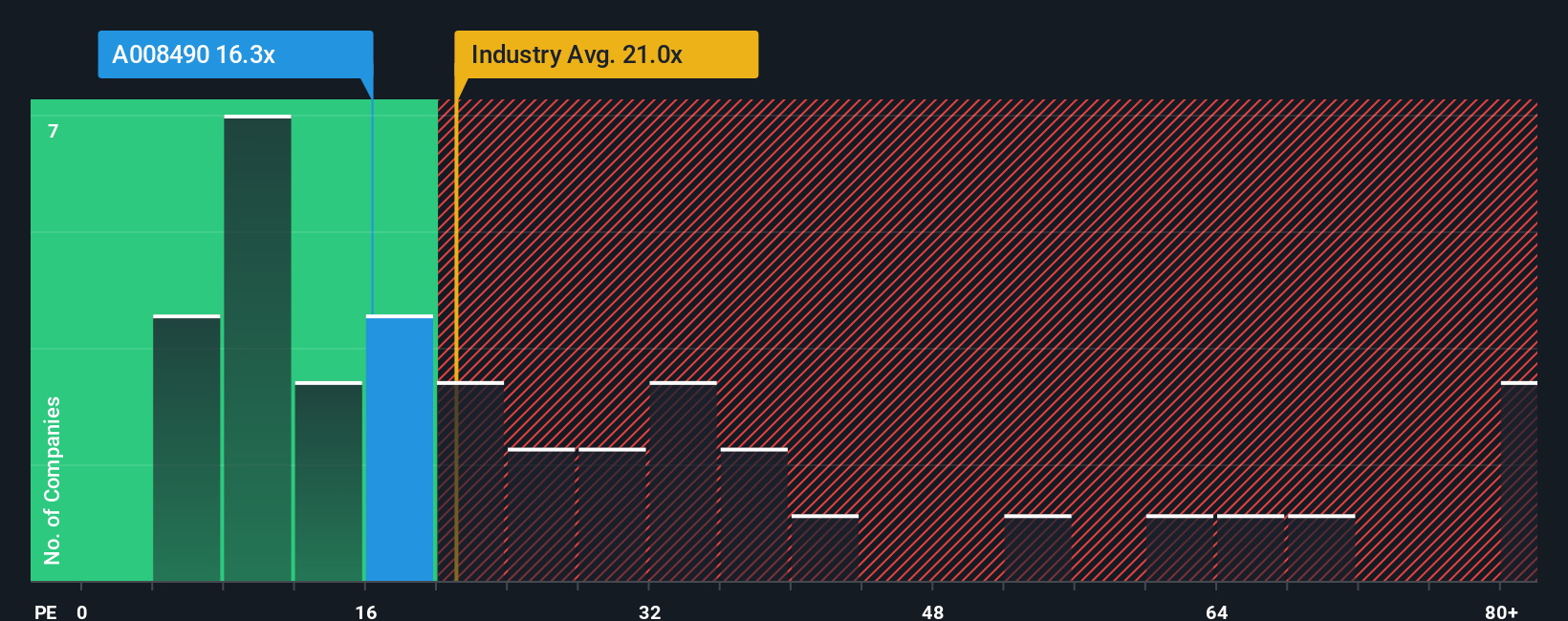Click the orange industry average vertical line

tap(456, 340)
